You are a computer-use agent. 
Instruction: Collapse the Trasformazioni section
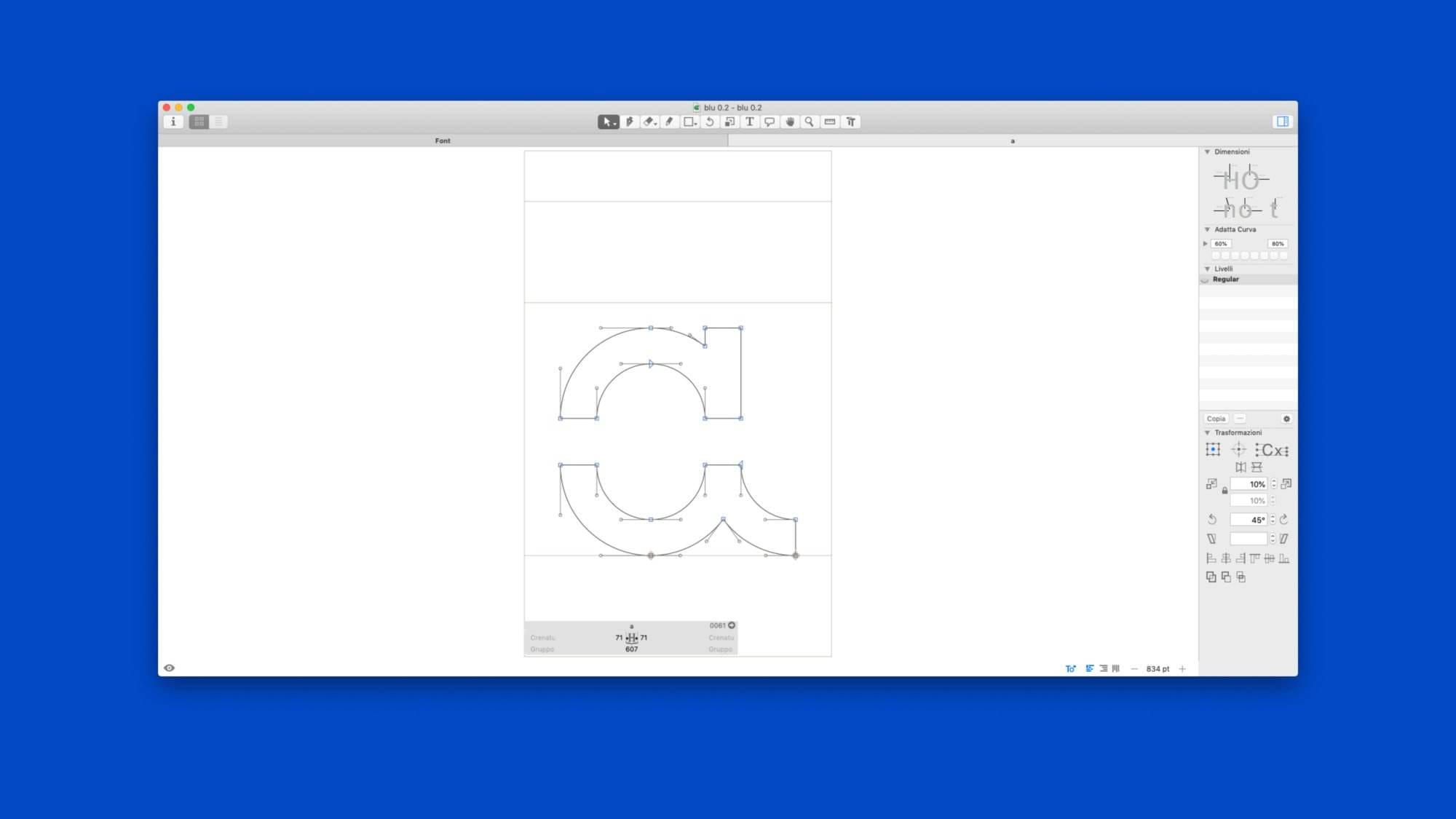pos(1207,433)
